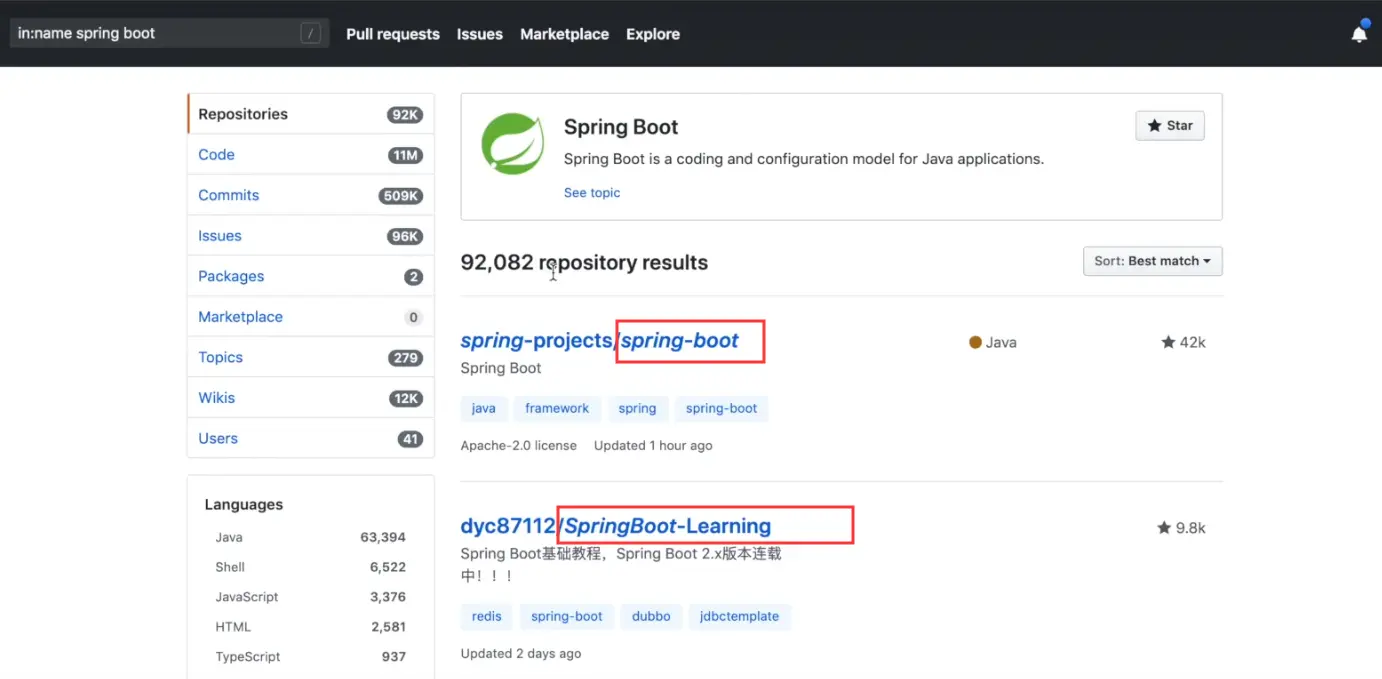Switch to Issues results in sidebar

pos(311,236)
